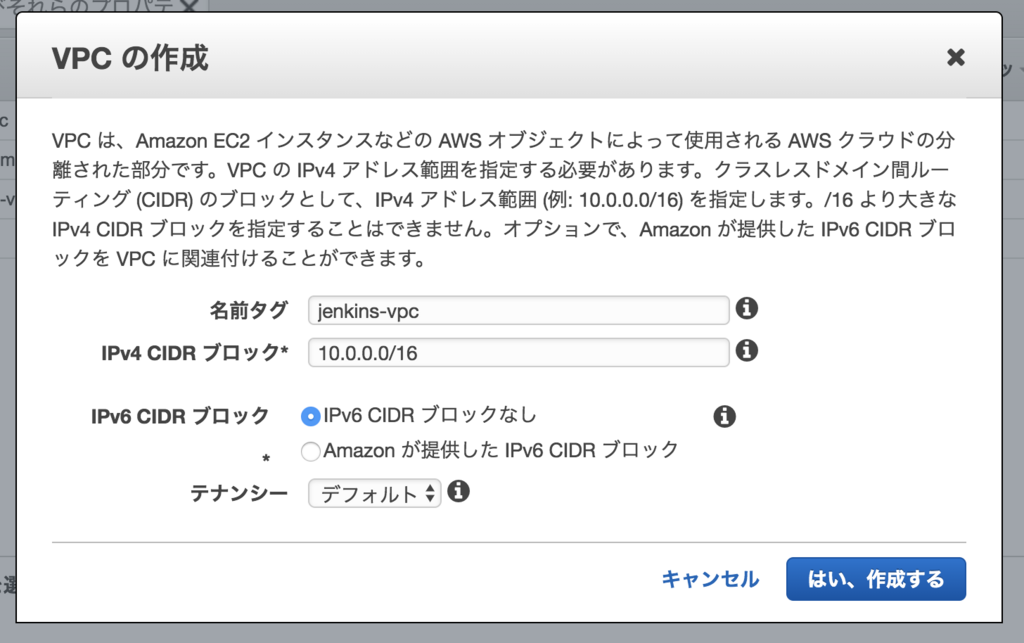
Task: Click the 'IPv6 CIDR ブロック' section label
Action: click(x=180, y=416)
